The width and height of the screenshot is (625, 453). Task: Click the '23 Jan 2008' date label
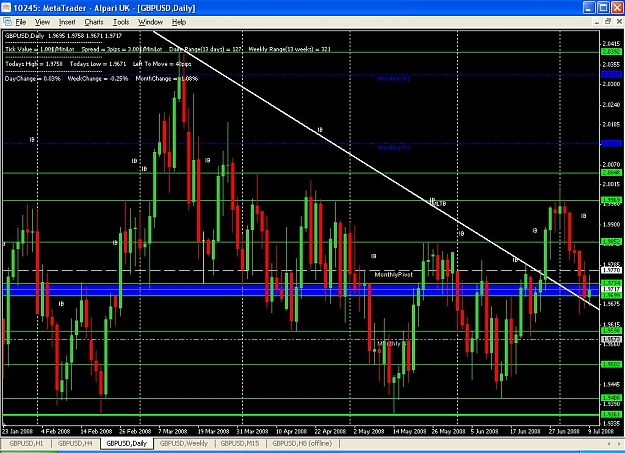[x=18, y=431]
